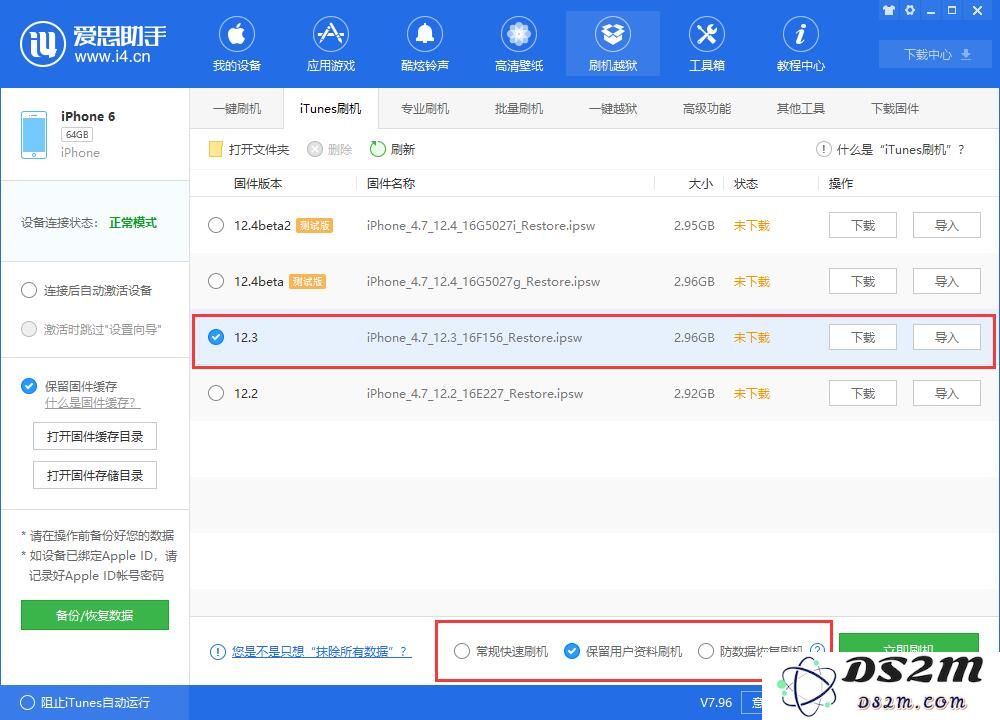Toggle 阻止iTunes自动运行 option
Screen dimensions: 1000x720
[27, 702]
